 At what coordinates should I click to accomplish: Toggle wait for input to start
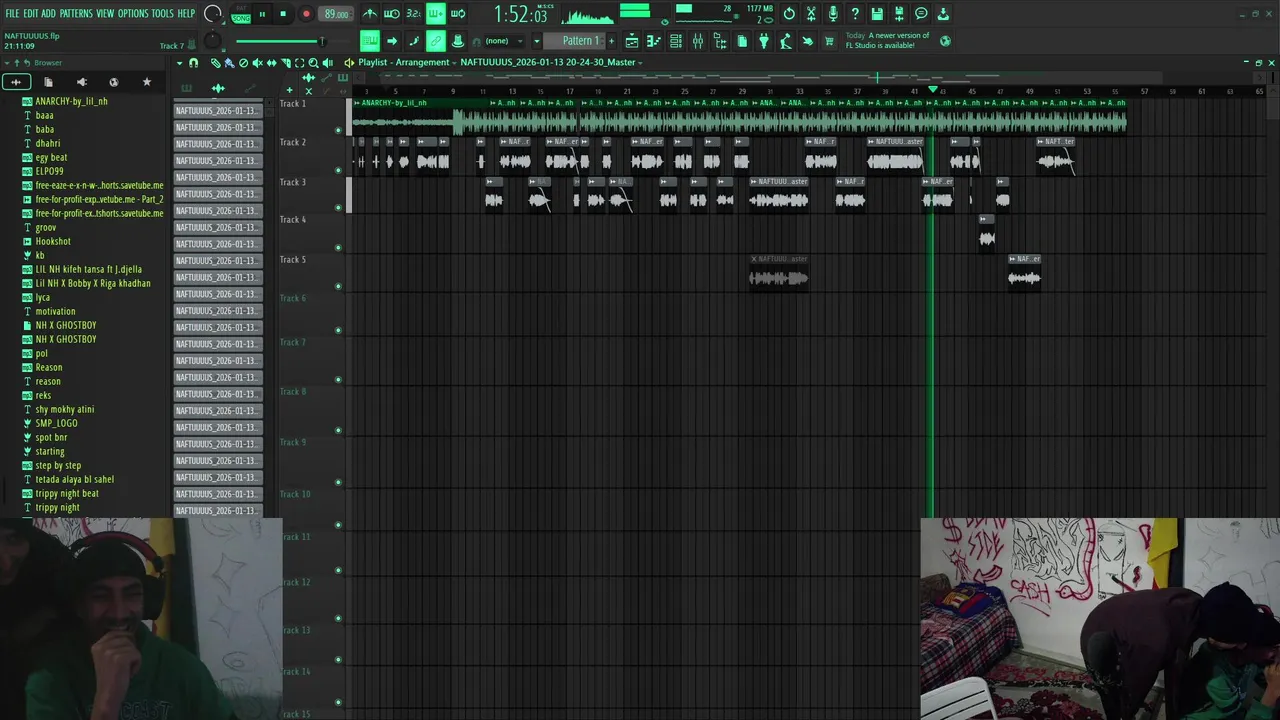point(392,14)
